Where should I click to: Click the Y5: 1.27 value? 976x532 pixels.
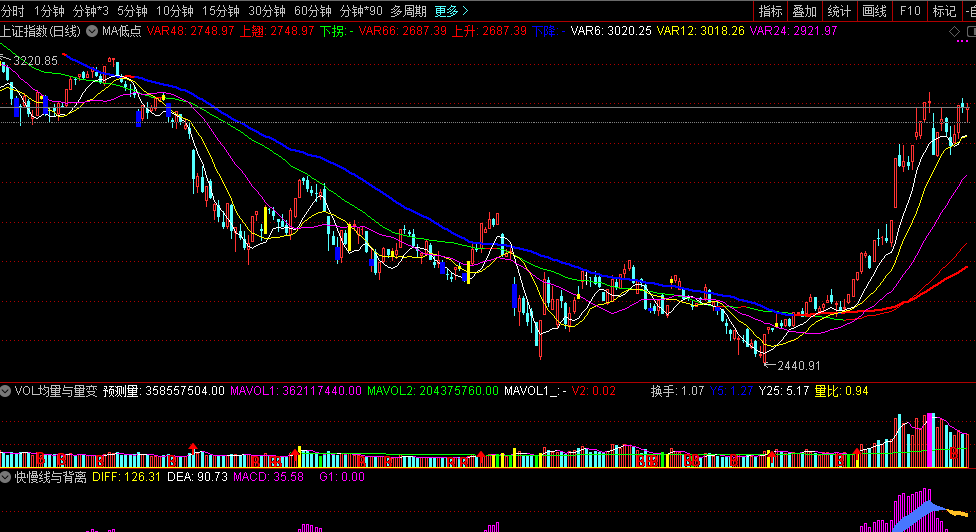pos(731,391)
